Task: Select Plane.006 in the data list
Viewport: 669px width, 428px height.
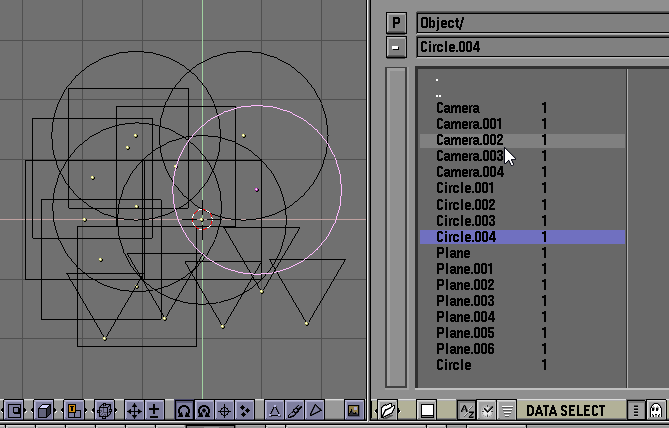Action: (522, 349)
